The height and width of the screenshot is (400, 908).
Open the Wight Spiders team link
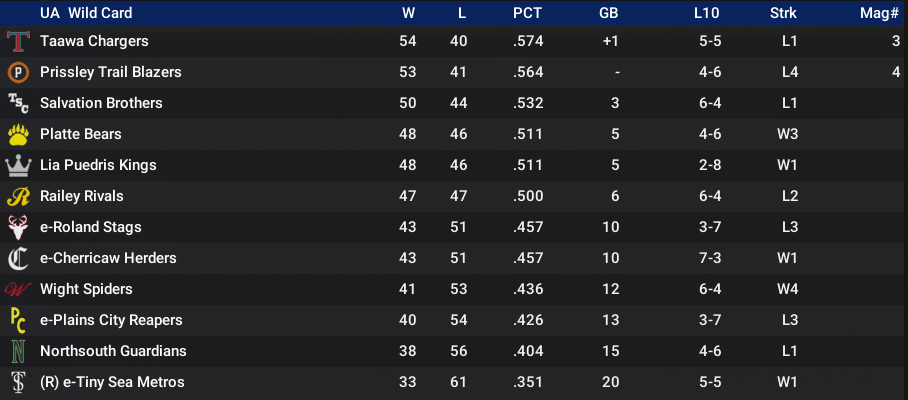click(x=86, y=289)
